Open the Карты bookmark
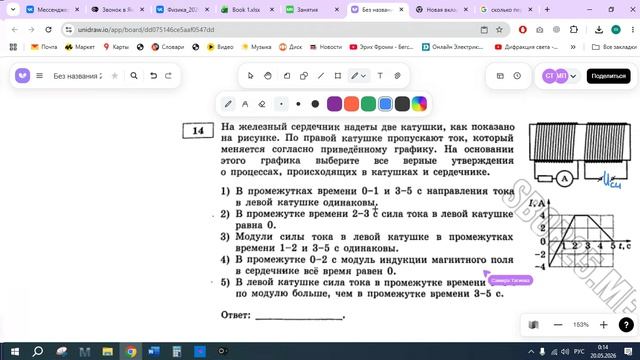This screenshot has height=360, width=640. (x=116, y=47)
